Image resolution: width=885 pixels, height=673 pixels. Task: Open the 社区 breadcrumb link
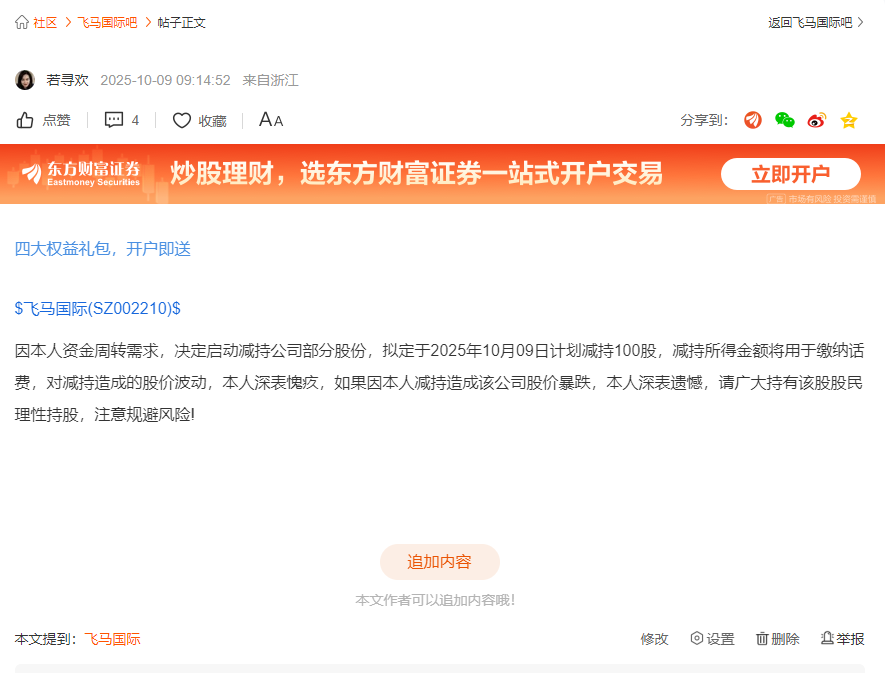[45, 23]
